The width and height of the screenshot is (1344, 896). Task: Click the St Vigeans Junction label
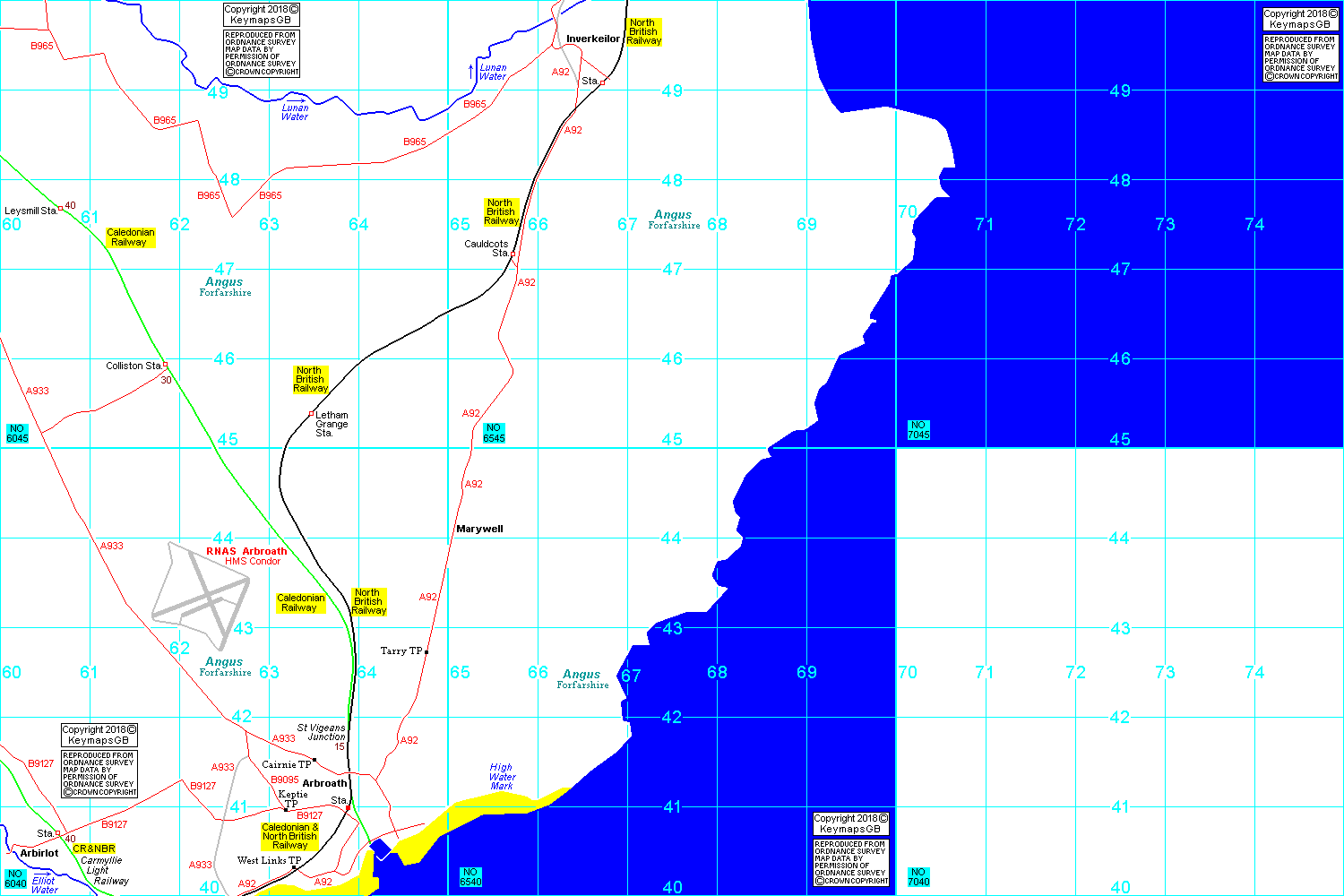[322, 733]
